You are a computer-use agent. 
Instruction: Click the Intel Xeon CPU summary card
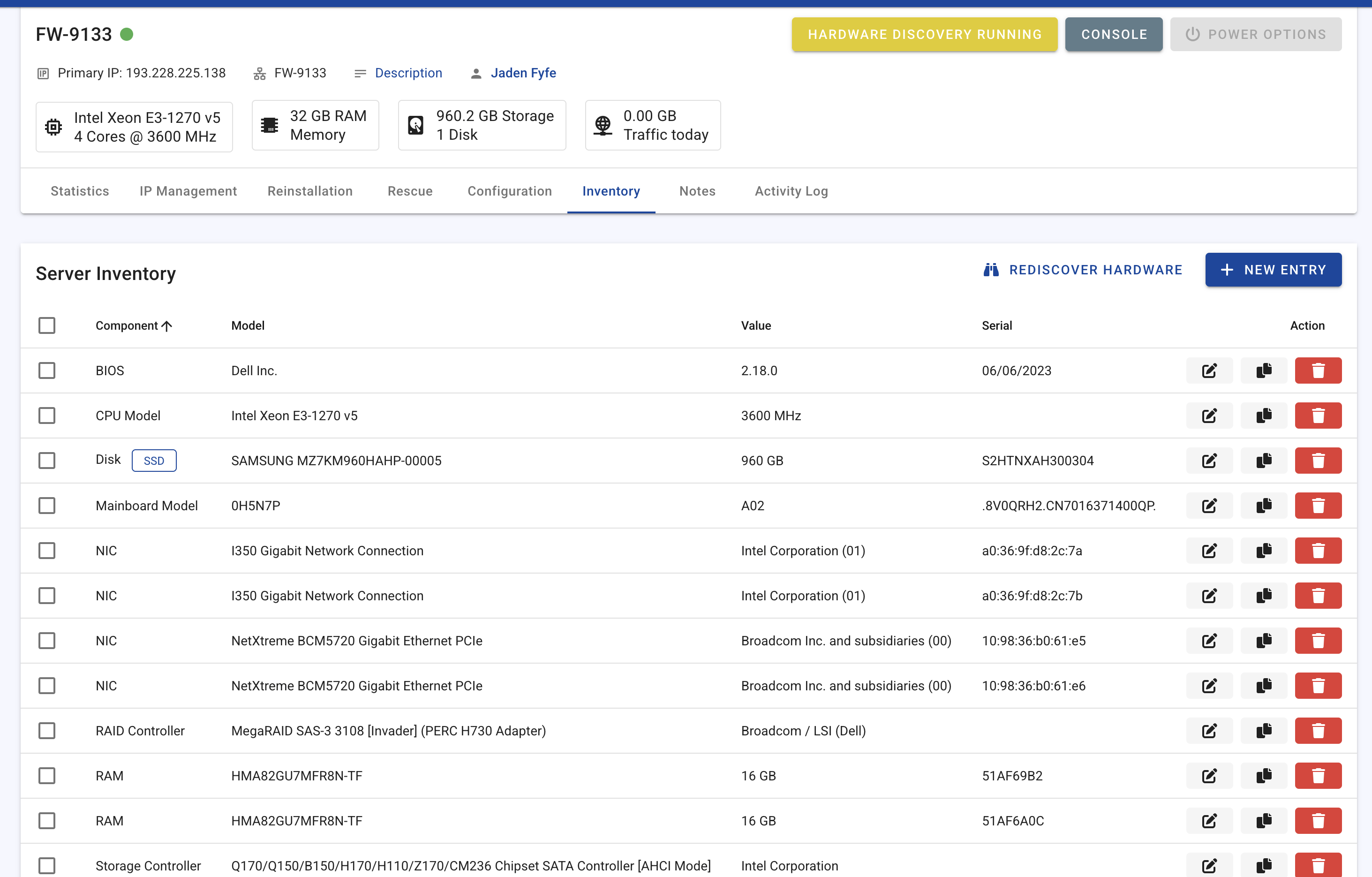pyautogui.click(x=135, y=127)
